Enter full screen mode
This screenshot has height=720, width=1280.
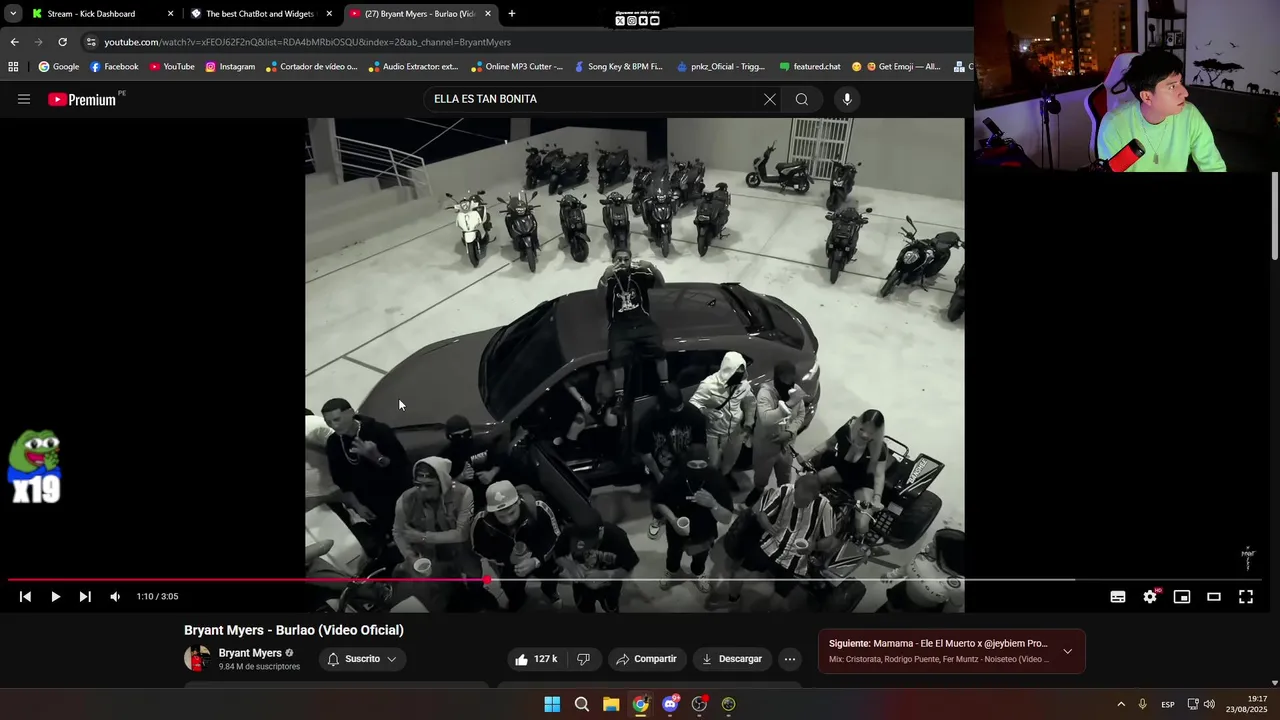tap(1246, 597)
